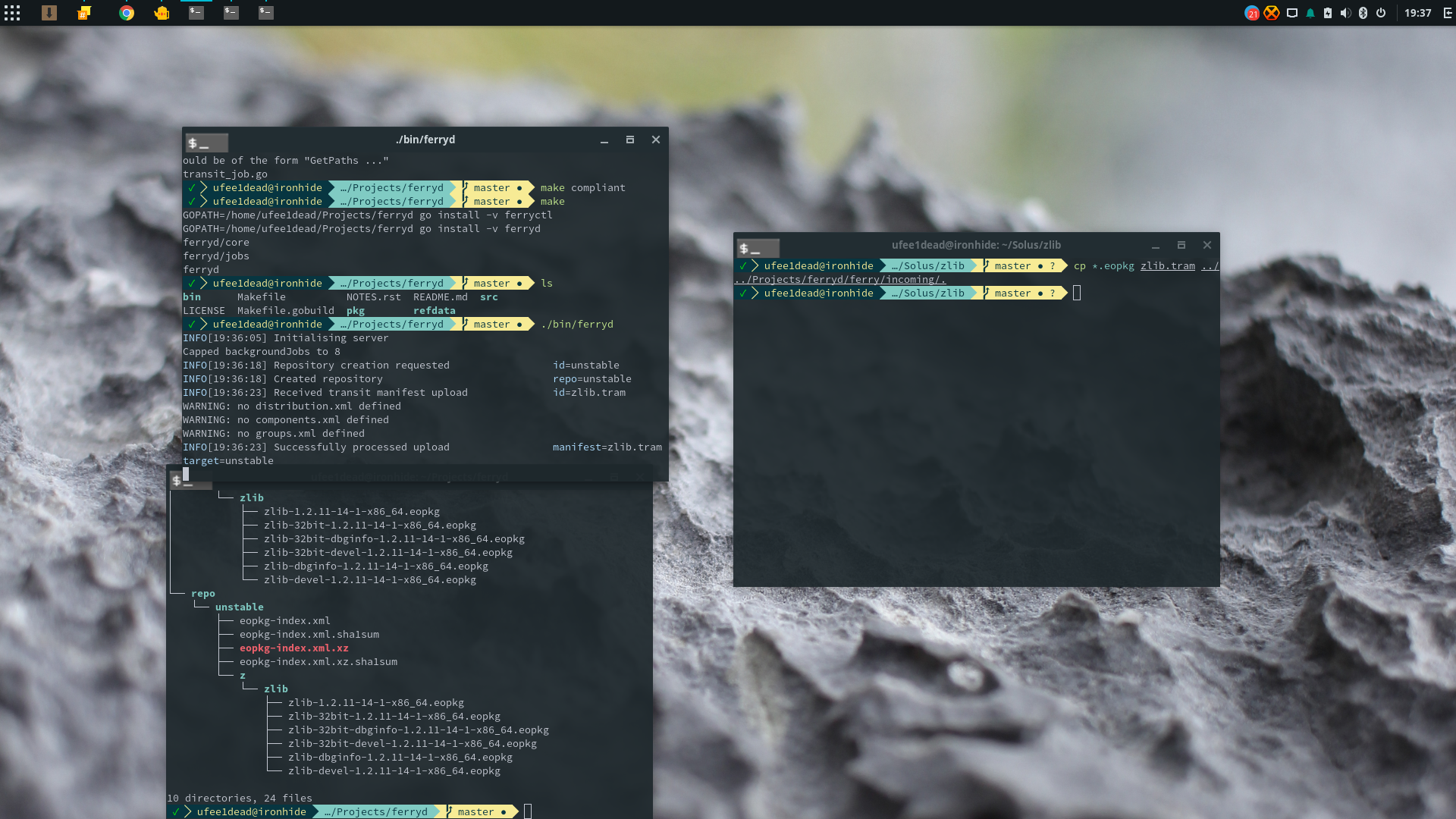
Task: Click '*.eopkg' argument in cp command
Action: (1113, 266)
